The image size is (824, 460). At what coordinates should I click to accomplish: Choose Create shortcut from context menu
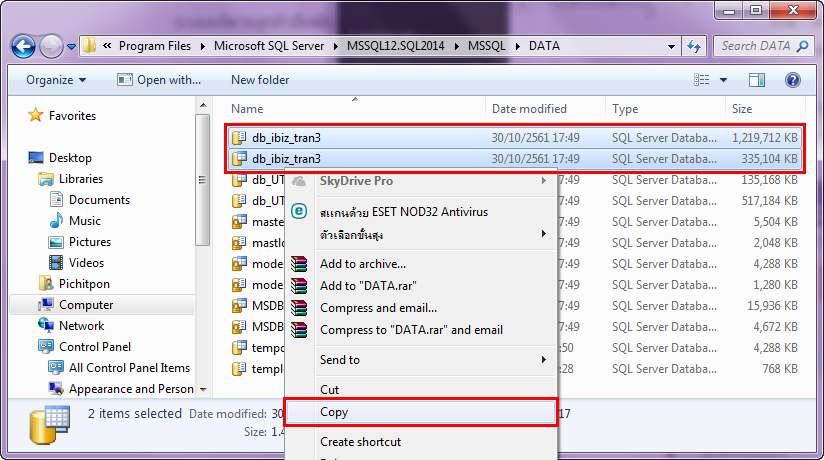pos(420,442)
